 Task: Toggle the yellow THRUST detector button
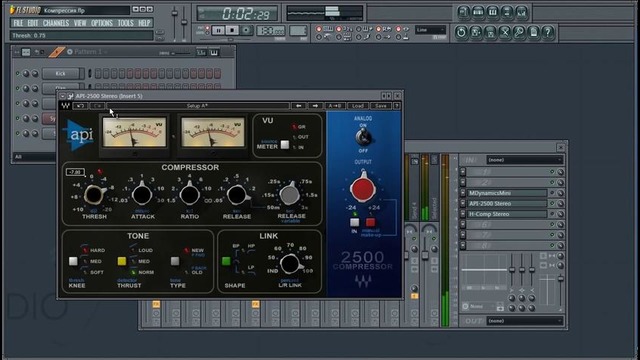[122, 261]
